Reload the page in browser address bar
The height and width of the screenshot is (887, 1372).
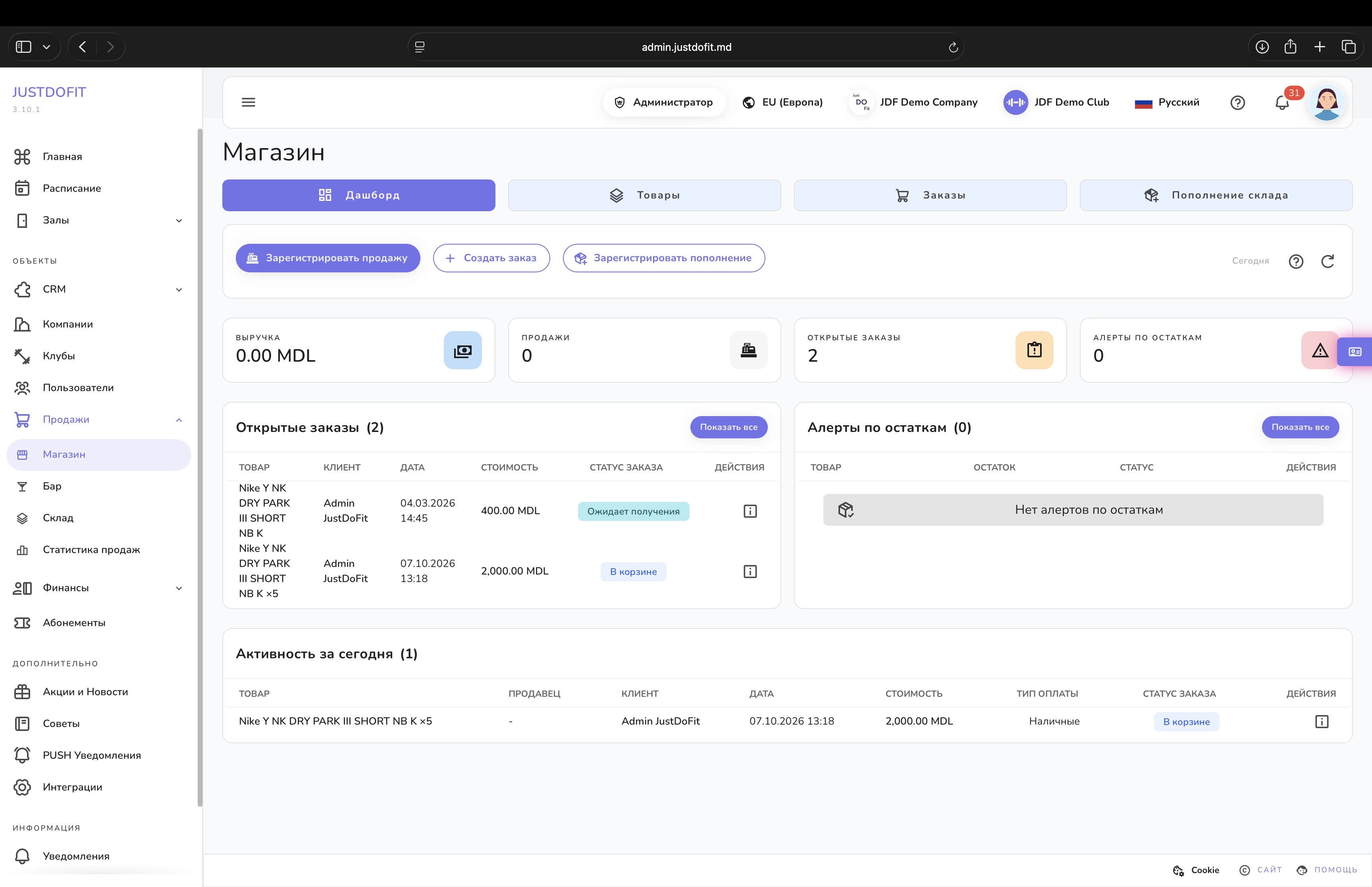[953, 47]
